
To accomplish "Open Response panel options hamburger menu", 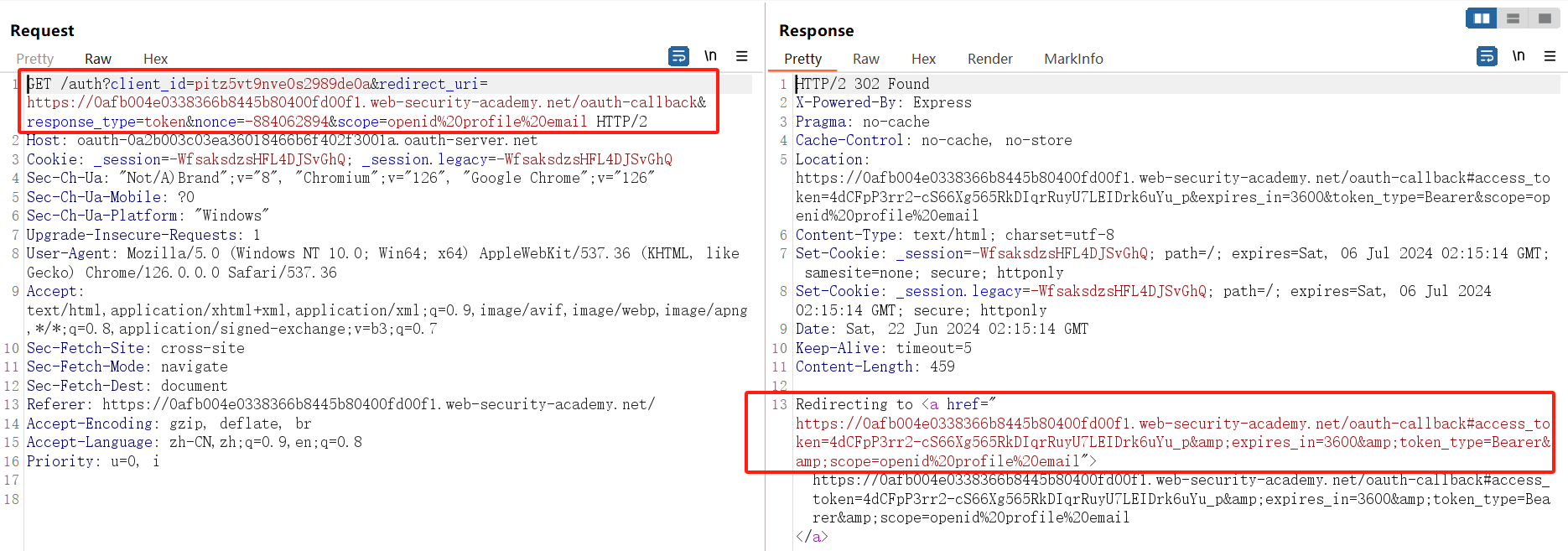I will [x=1550, y=56].
